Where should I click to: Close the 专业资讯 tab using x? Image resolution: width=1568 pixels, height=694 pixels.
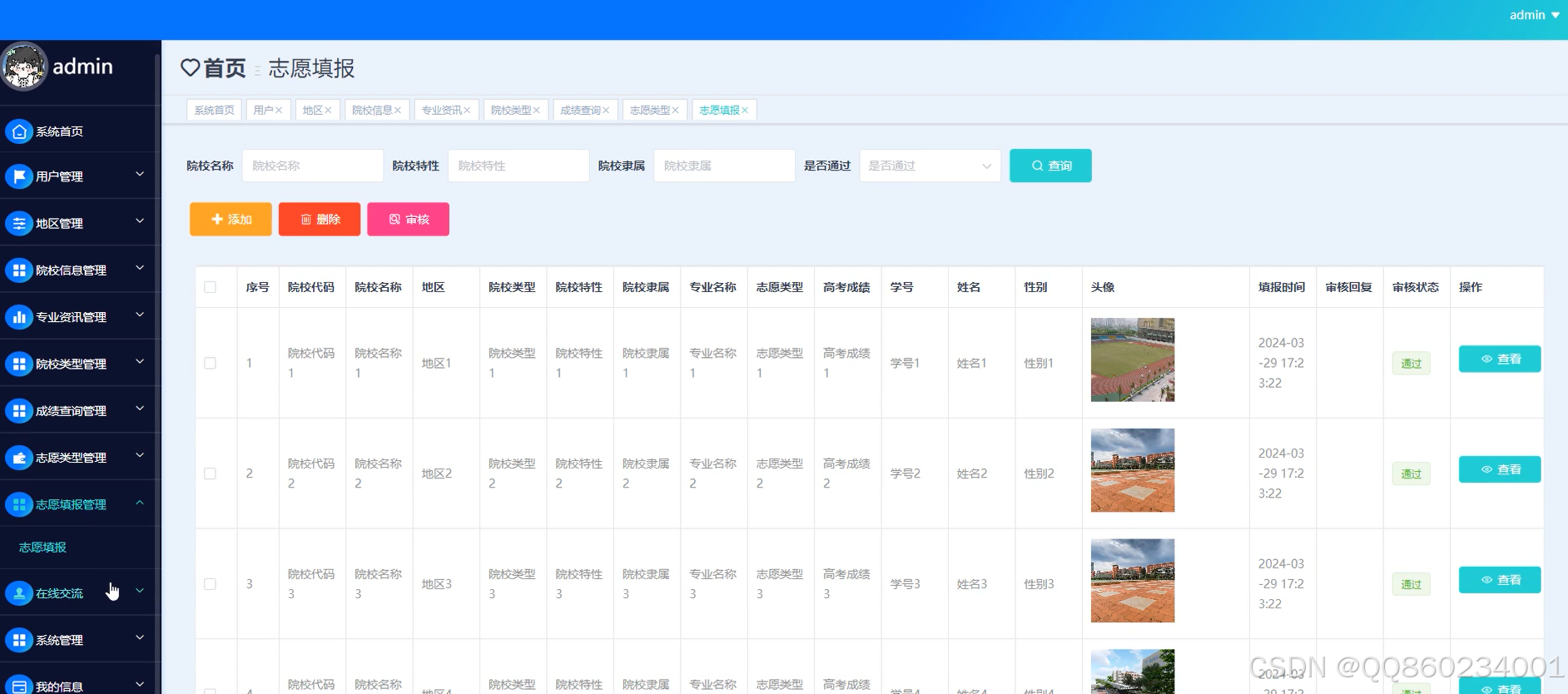coord(467,110)
